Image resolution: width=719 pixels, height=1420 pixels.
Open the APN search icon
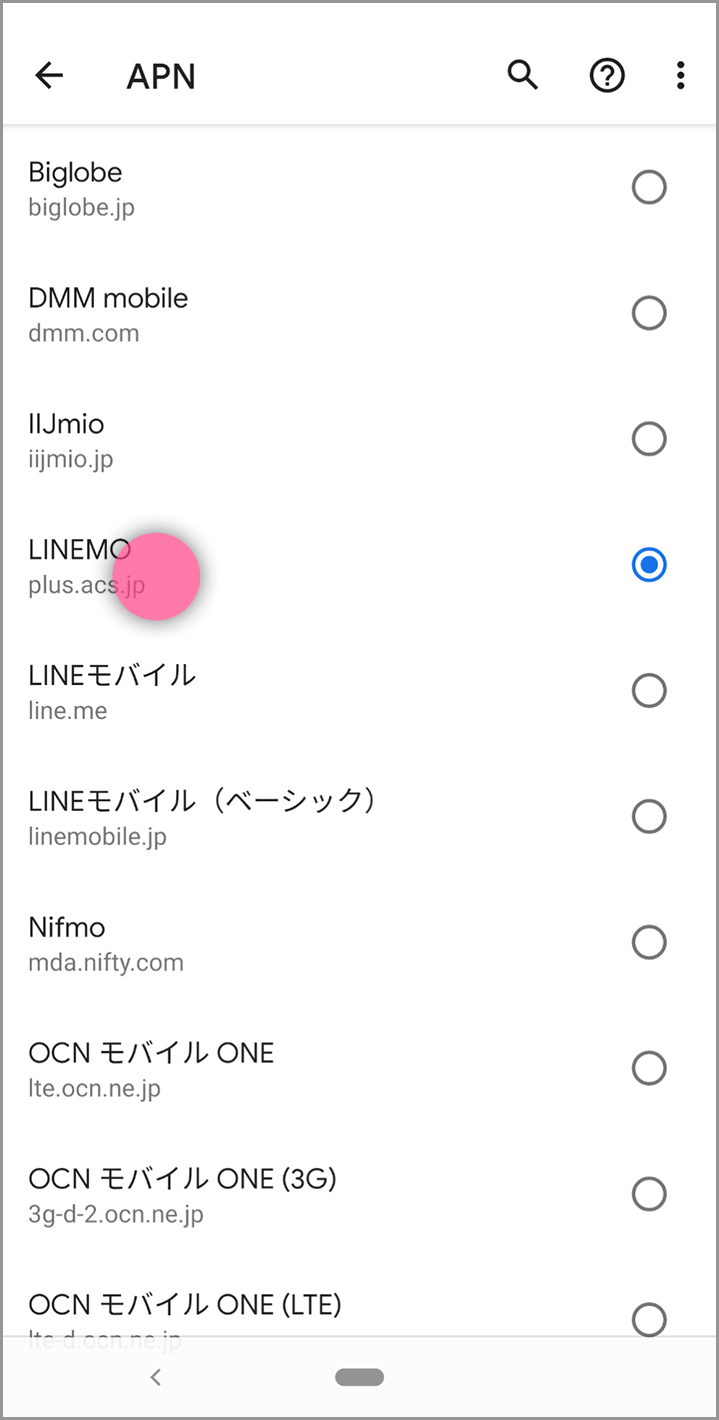click(x=522, y=75)
